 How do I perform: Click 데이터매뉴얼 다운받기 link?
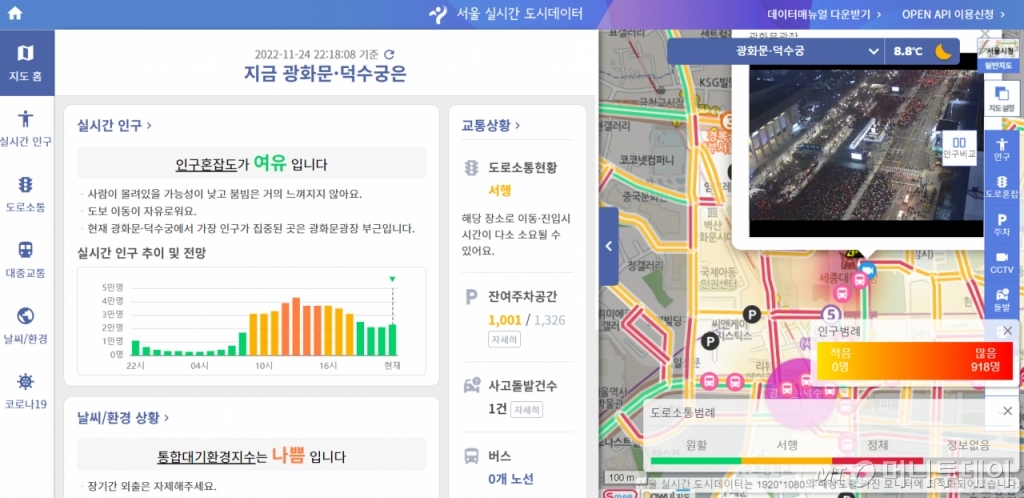pyautogui.click(x=824, y=14)
